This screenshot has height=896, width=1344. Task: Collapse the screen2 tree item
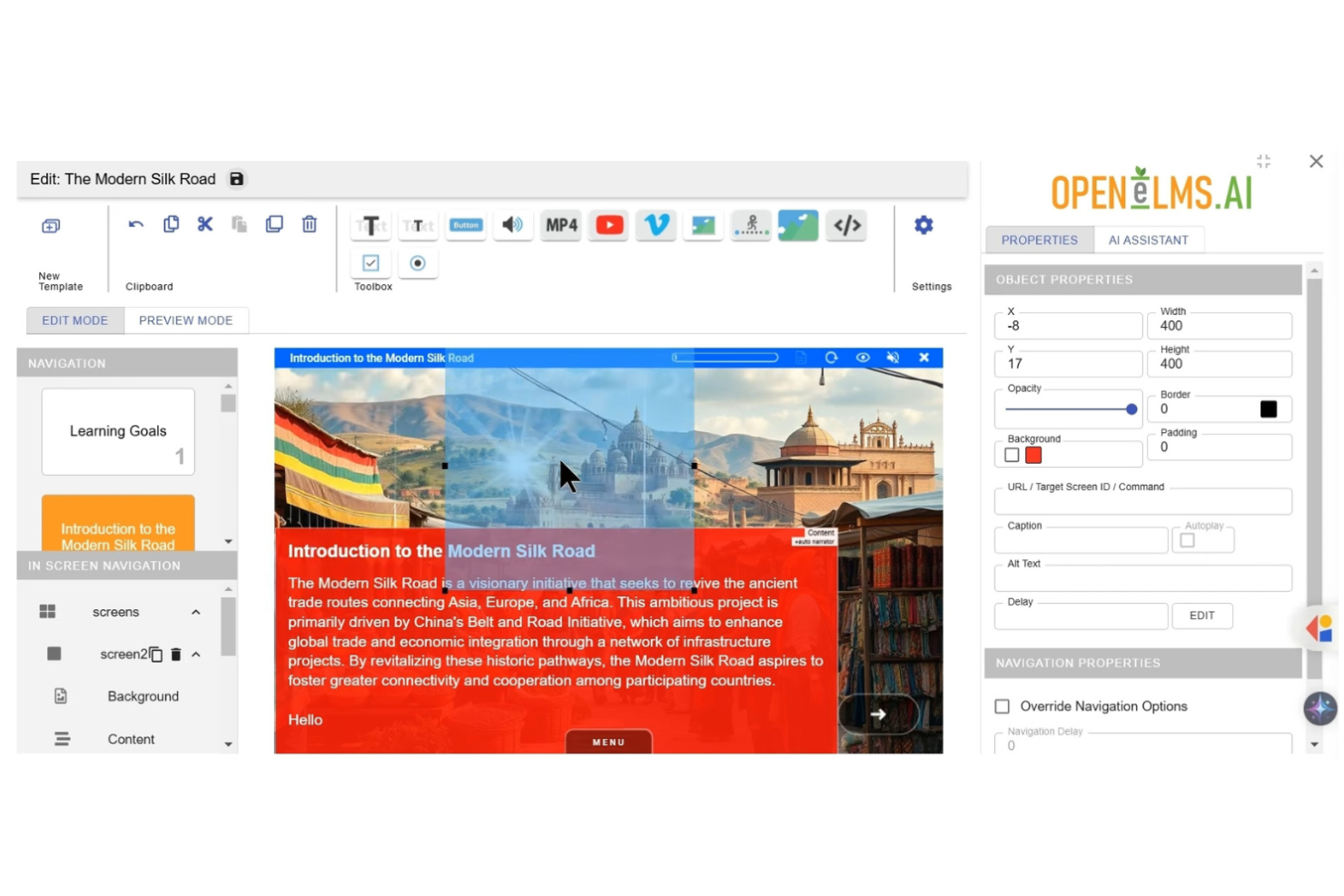[194, 654]
